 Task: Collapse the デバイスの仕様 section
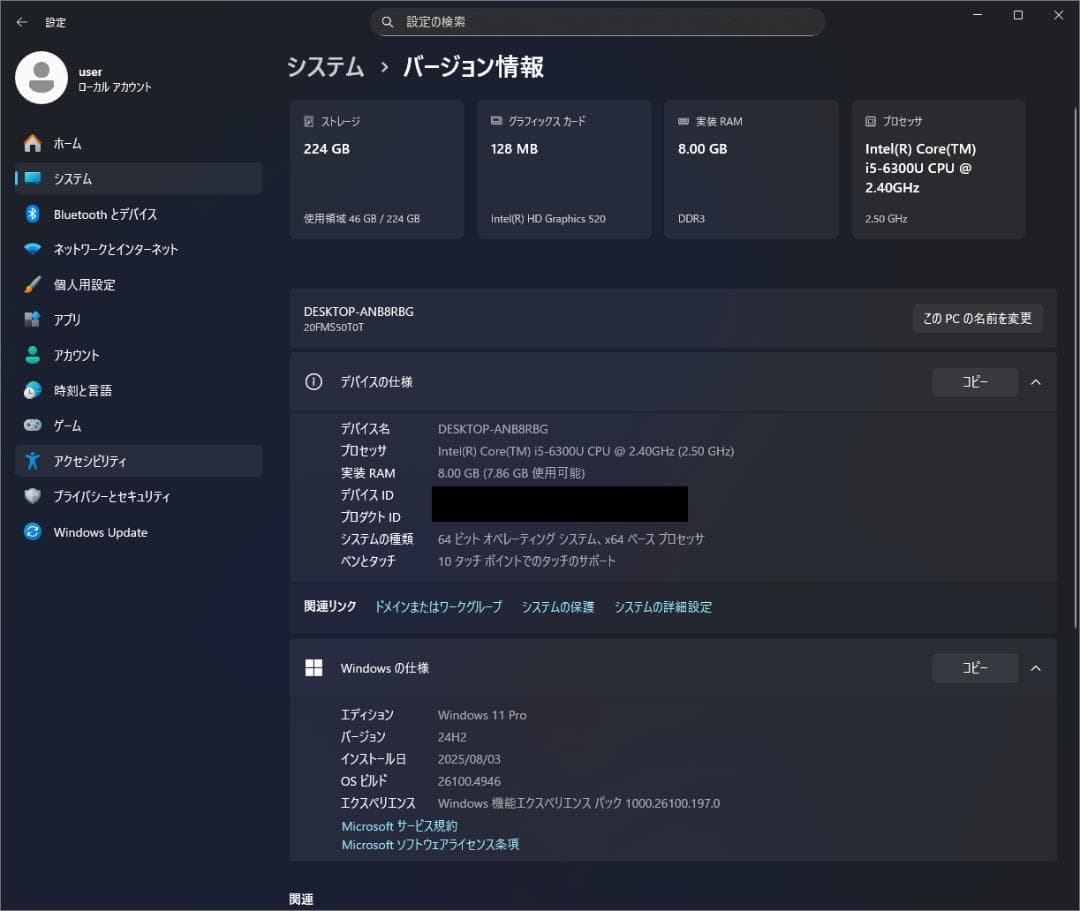pyautogui.click(x=1036, y=381)
